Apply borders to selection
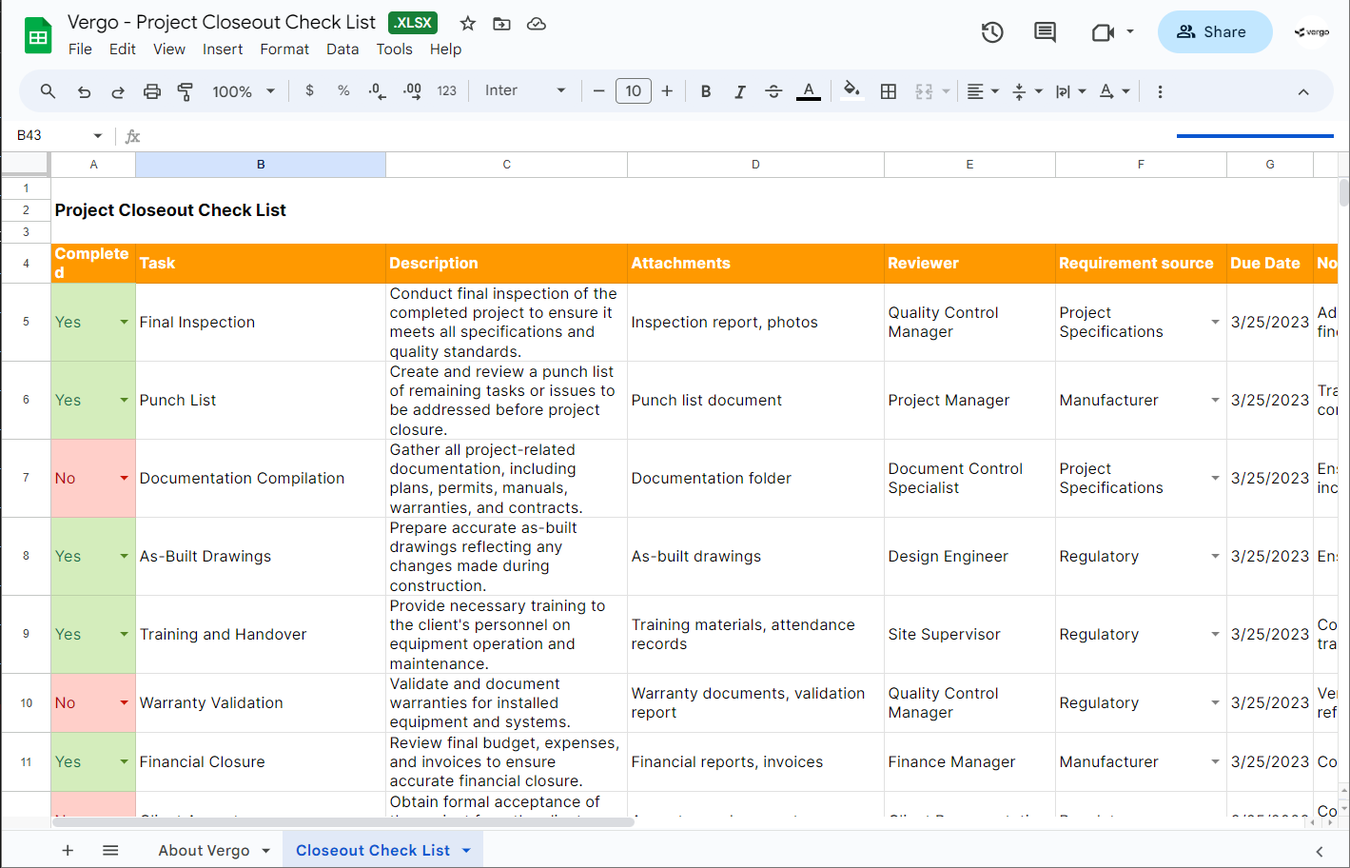 888,91
